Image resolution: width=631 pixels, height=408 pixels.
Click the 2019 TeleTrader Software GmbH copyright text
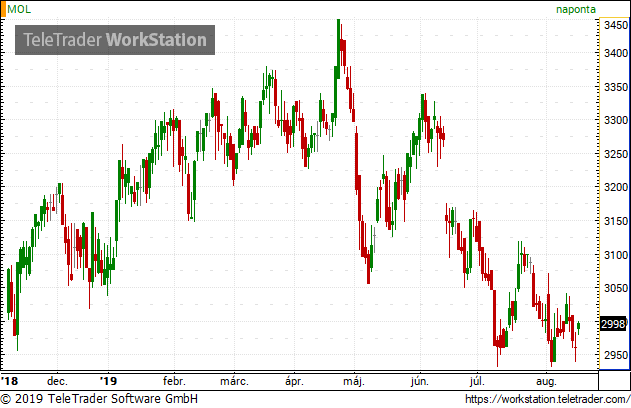[x=99, y=399]
